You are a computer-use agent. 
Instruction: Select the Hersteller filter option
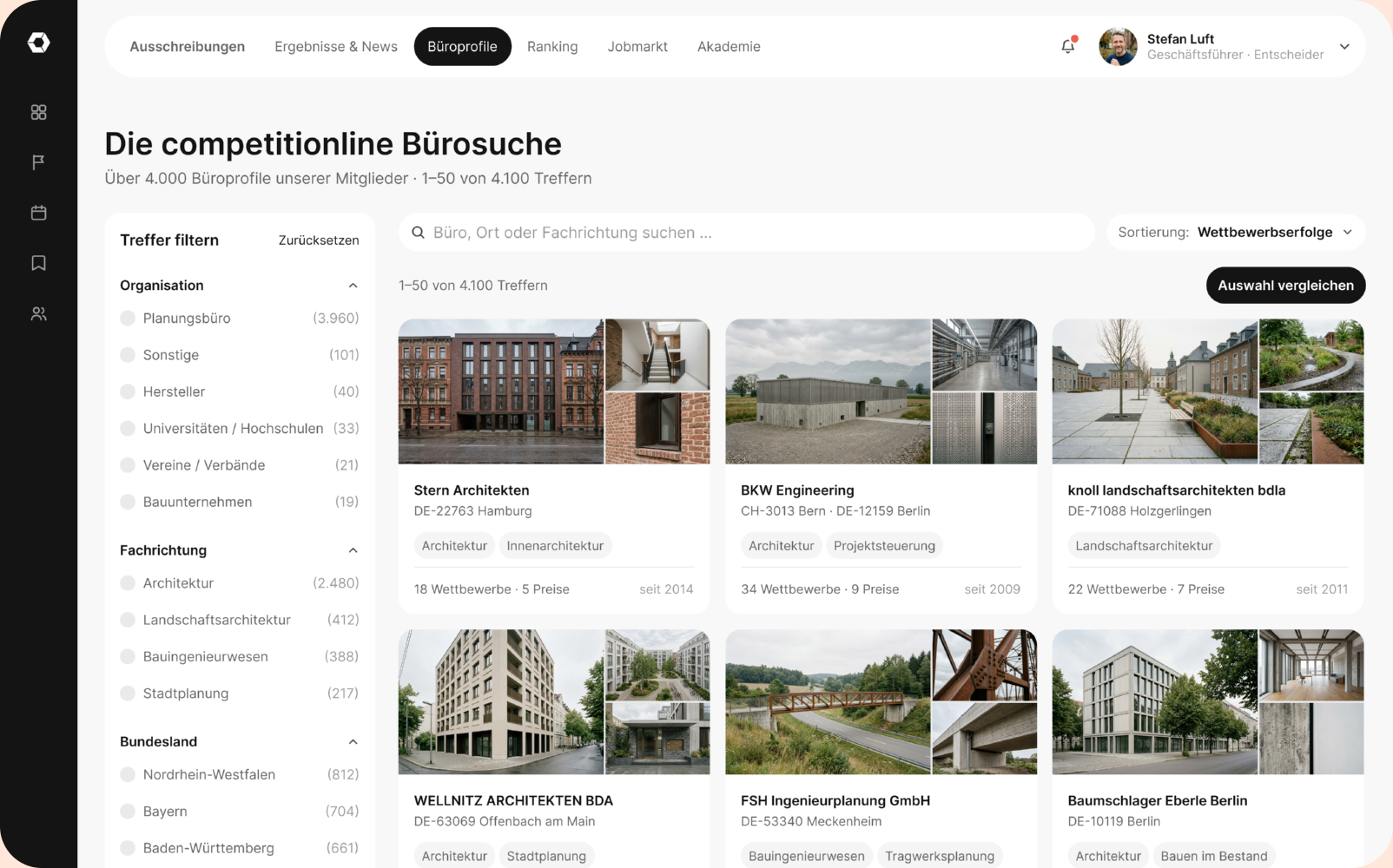tap(240, 391)
